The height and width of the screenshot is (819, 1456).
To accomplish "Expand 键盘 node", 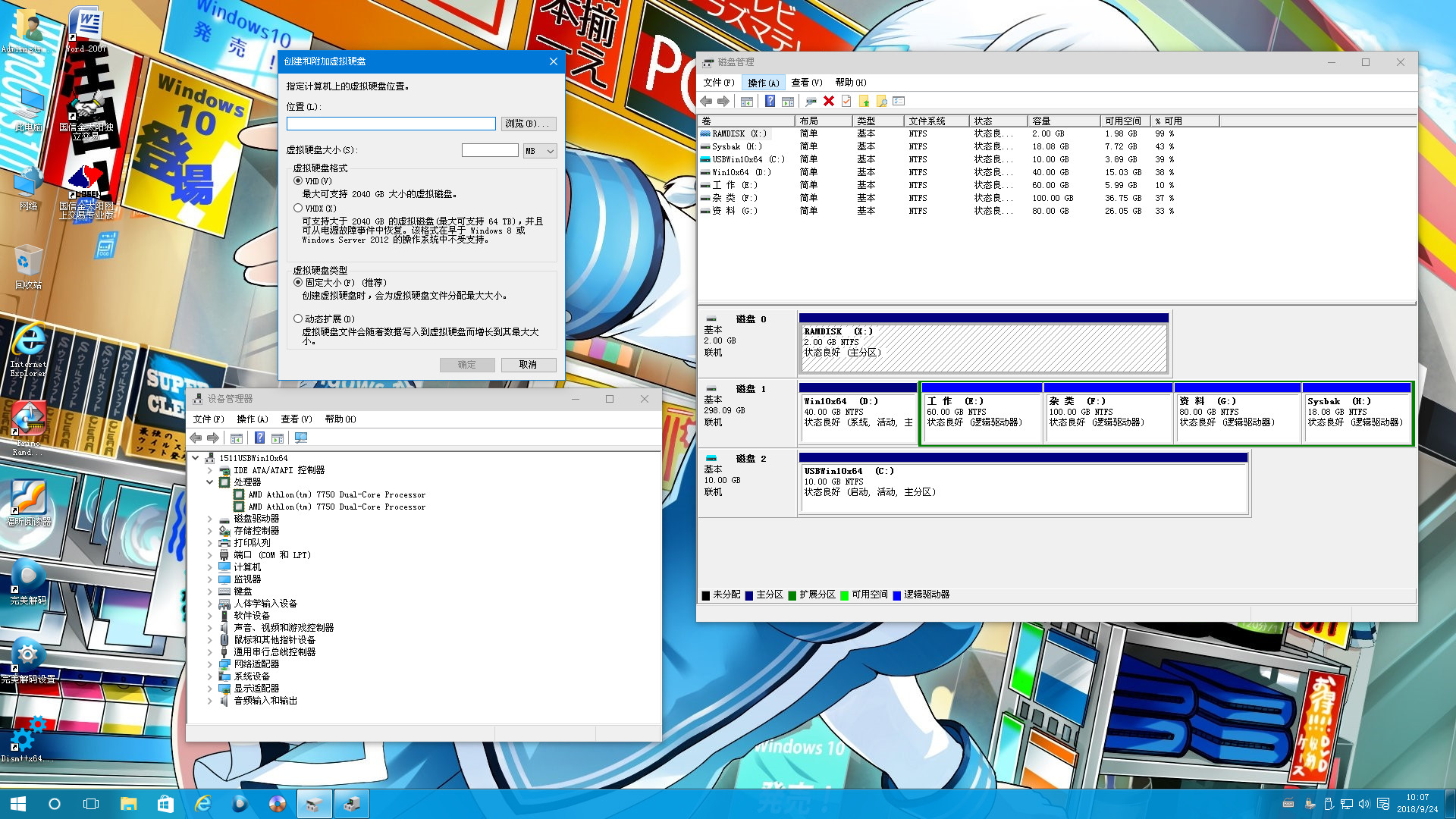I will (x=210, y=591).
